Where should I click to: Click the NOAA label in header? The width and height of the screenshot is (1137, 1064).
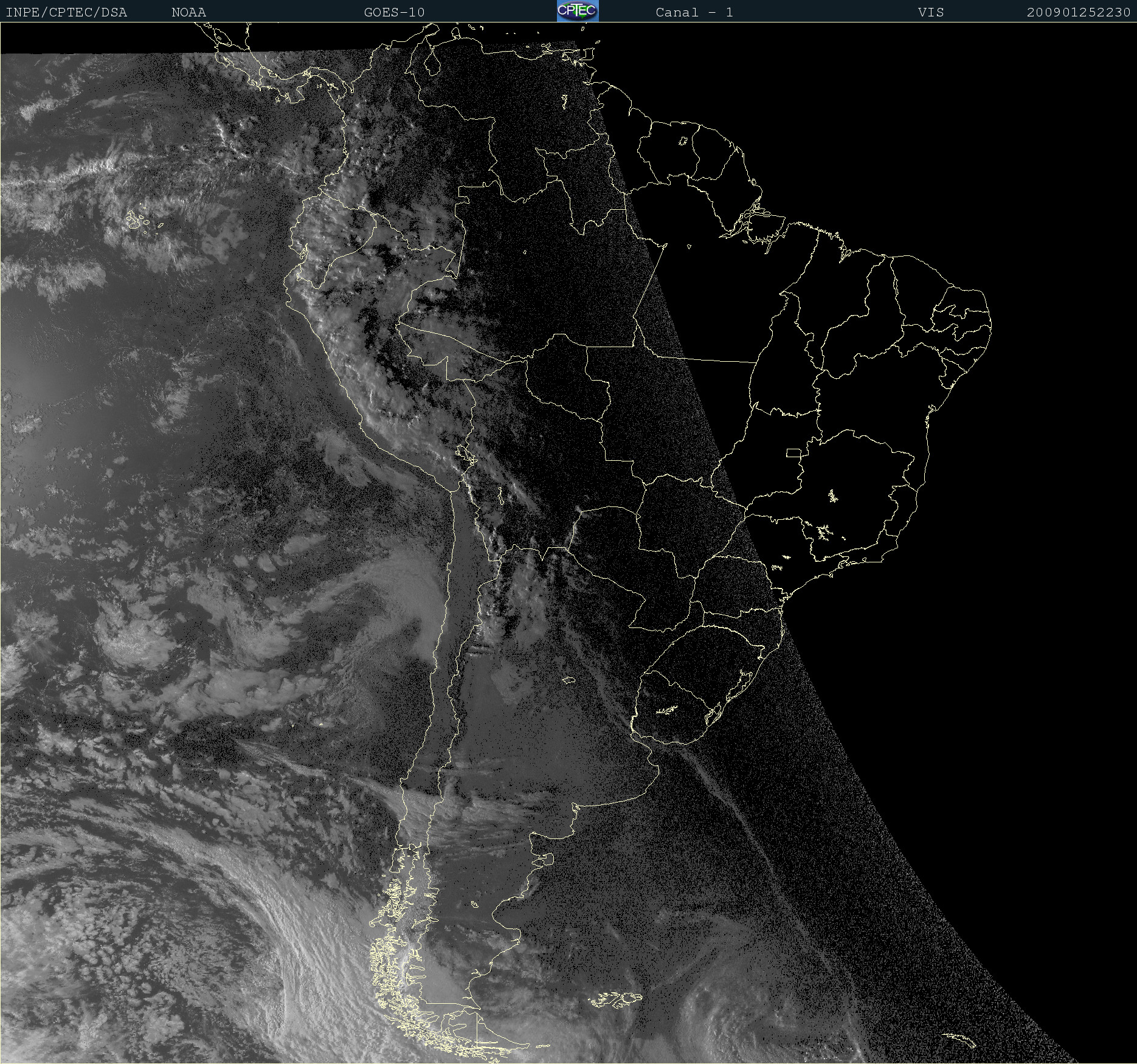pyautogui.click(x=188, y=13)
